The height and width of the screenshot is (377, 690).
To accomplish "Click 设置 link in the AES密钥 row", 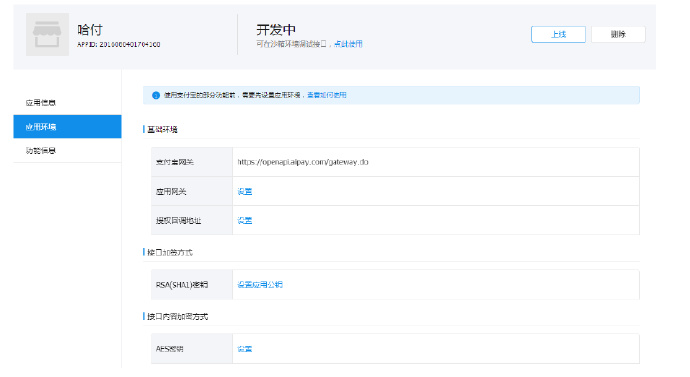I will point(245,349).
